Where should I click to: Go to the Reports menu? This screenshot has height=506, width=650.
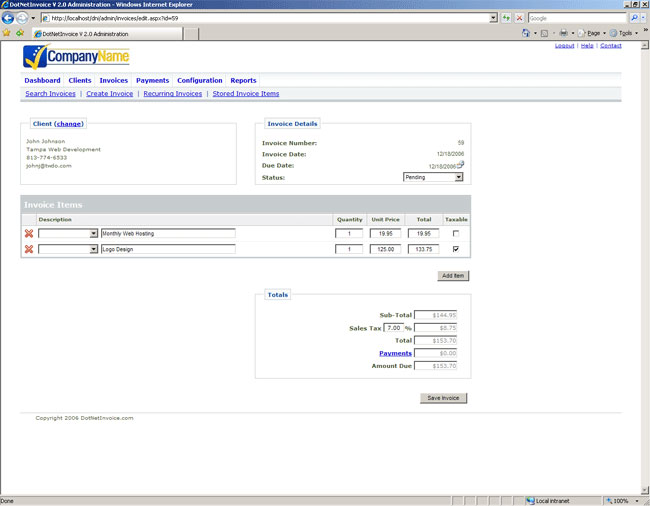pyautogui.click(x=243, y=80)
